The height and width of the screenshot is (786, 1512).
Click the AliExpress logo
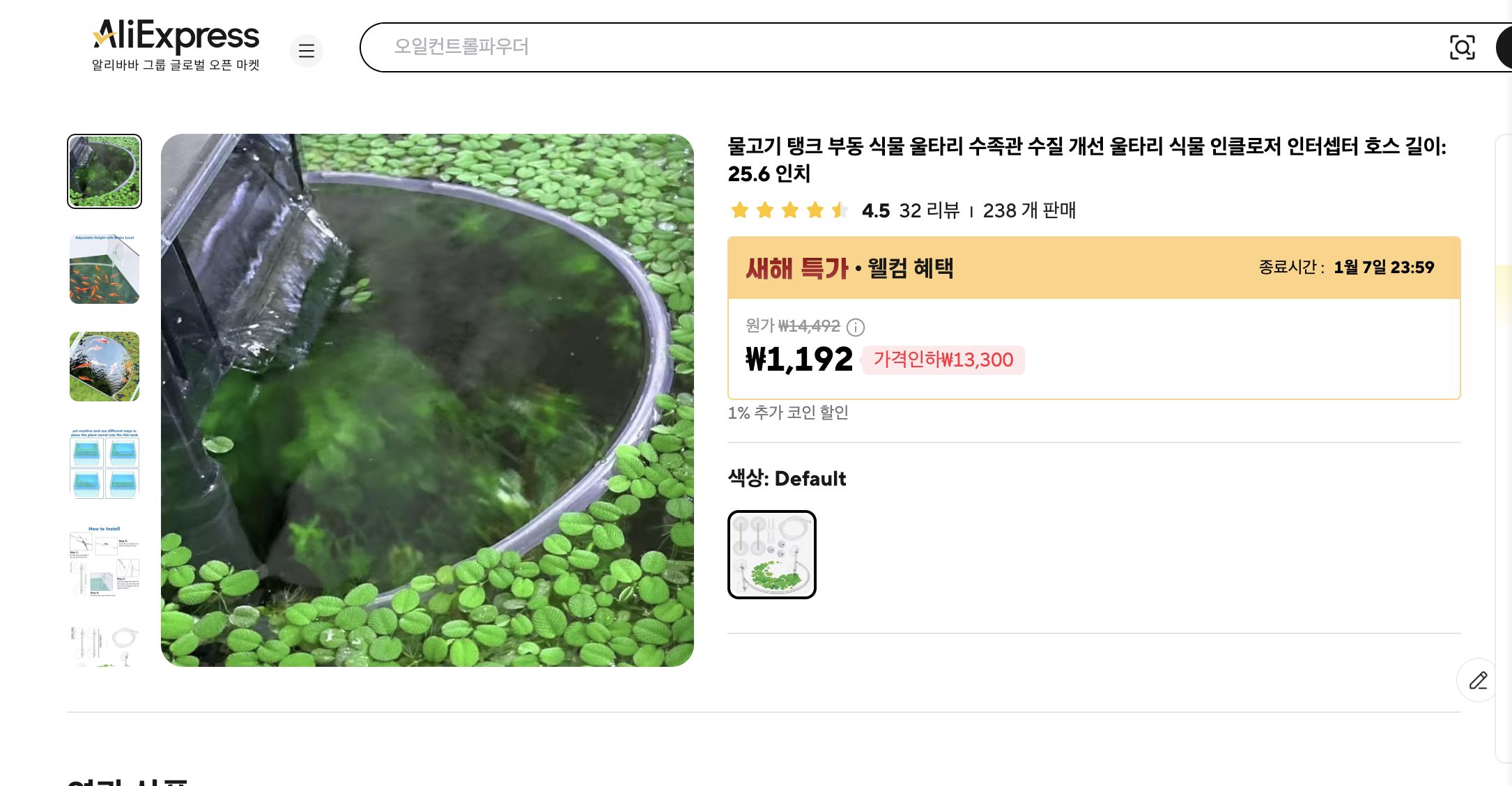click(174, 37)
